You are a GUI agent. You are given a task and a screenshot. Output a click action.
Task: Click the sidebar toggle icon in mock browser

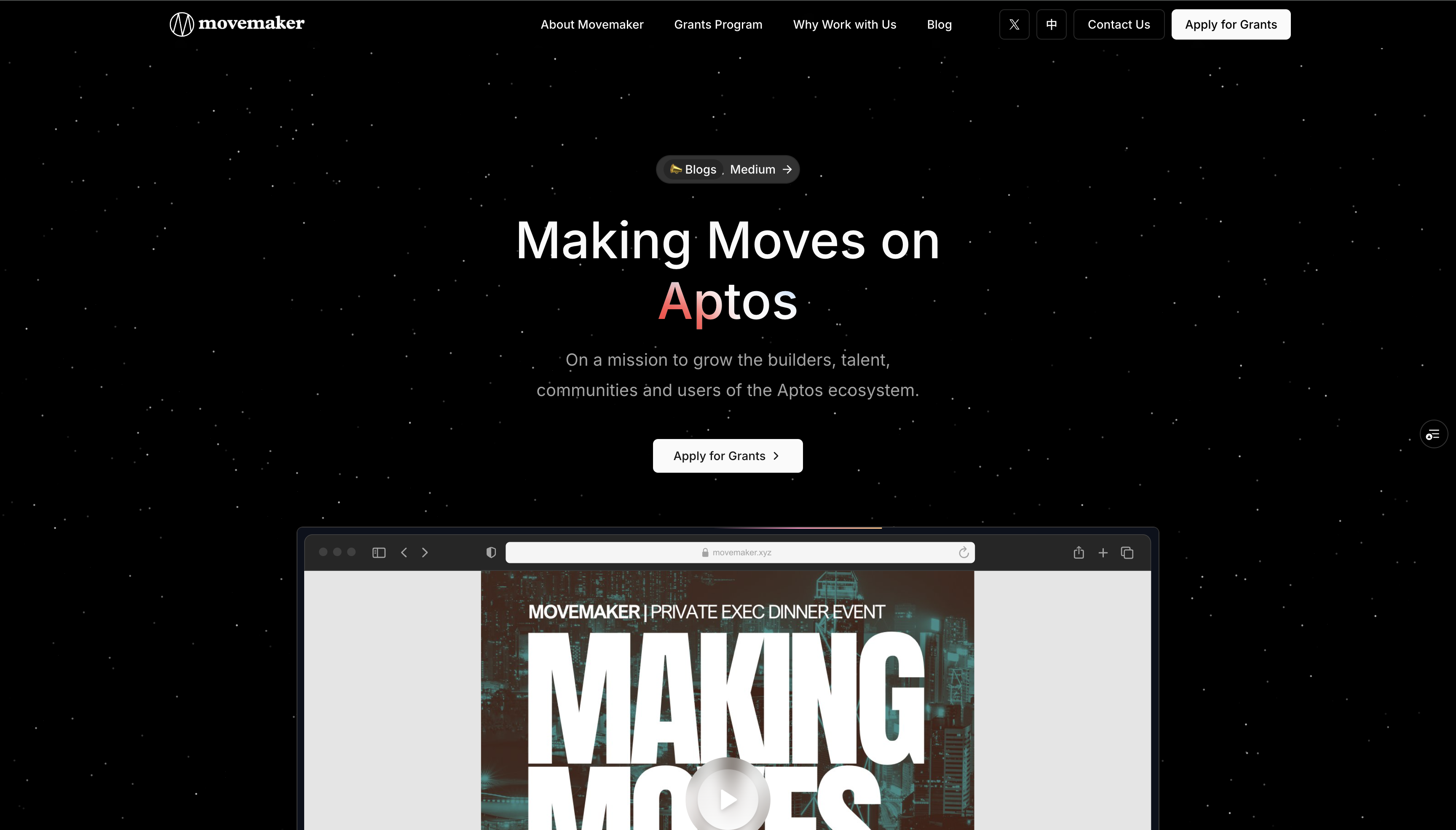point(379,552)
